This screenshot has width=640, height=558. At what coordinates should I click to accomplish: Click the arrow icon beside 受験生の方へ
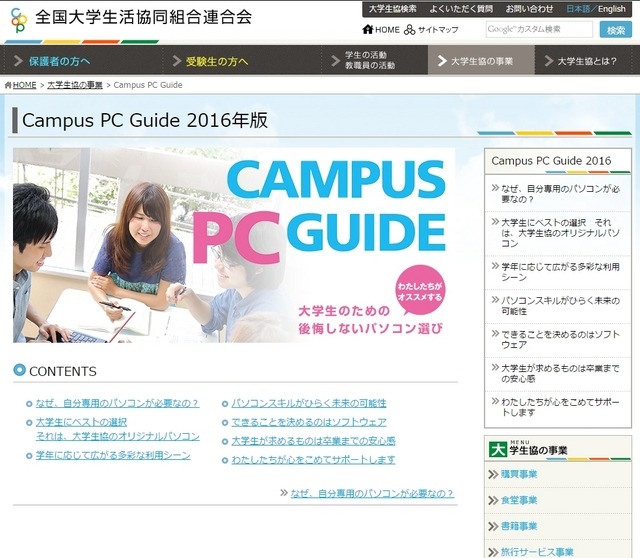(177, 61)
